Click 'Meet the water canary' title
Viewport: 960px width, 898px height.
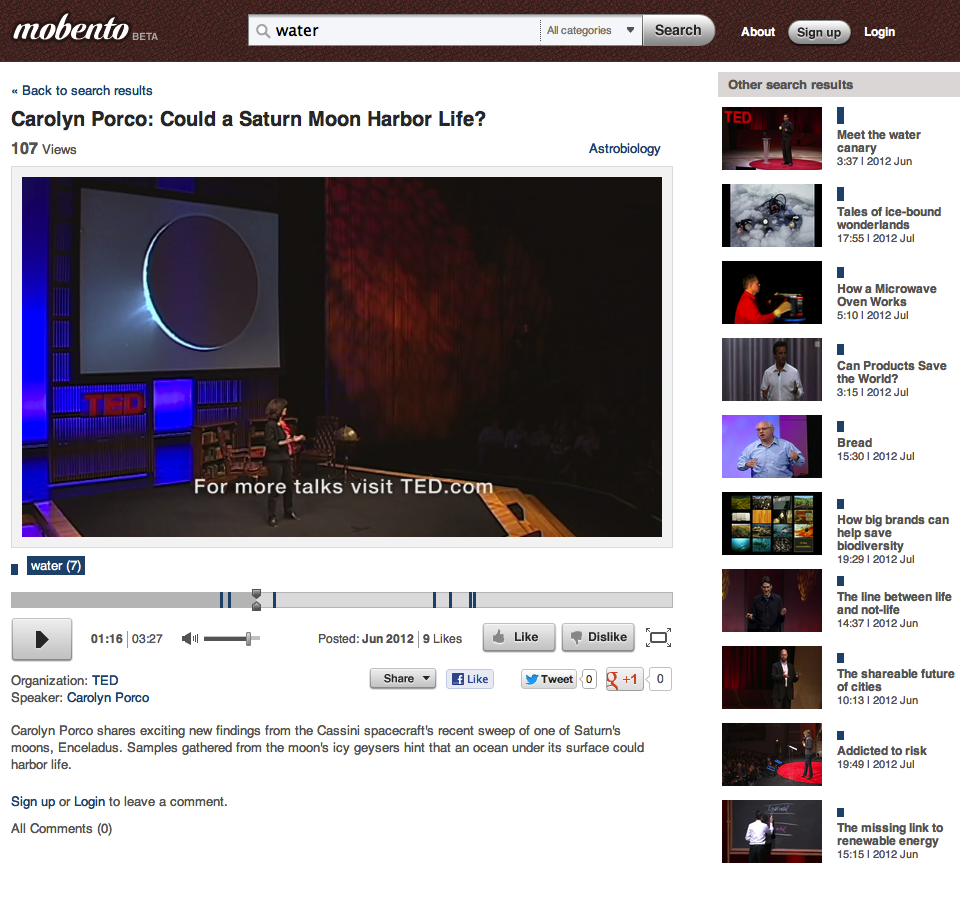pos(879,141)
